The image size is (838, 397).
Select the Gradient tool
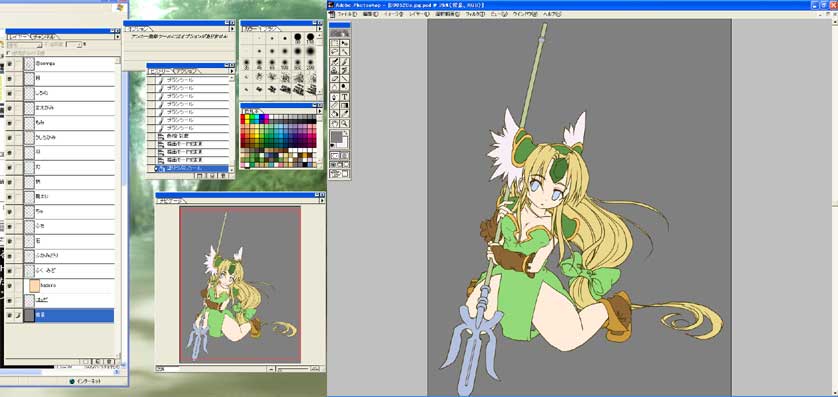coord(345,105)
